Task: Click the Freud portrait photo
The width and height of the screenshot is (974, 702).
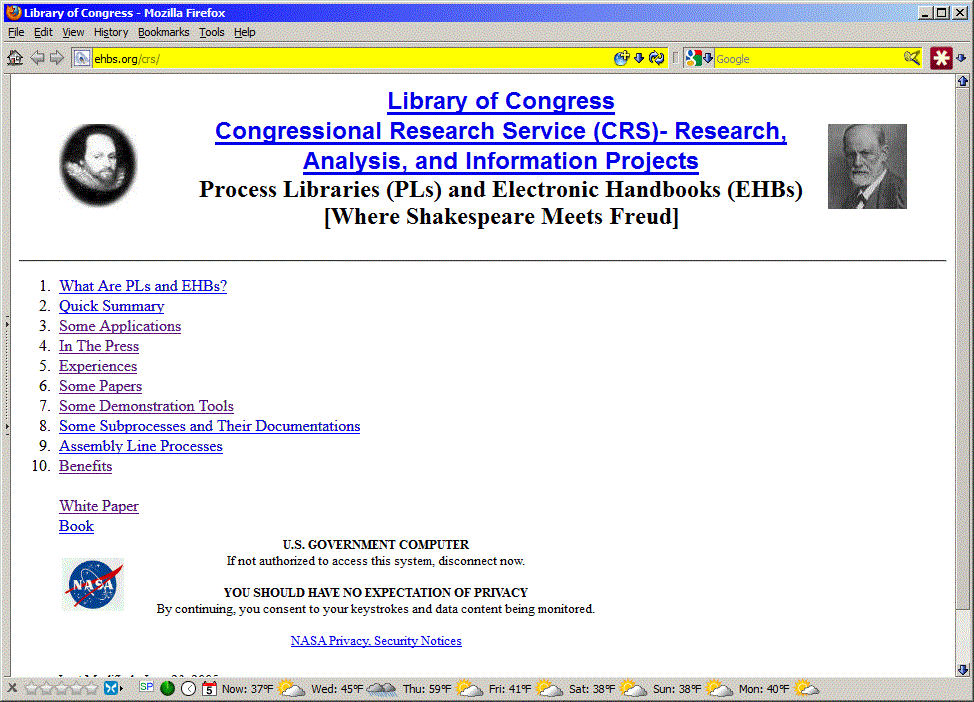Action: 867,166
